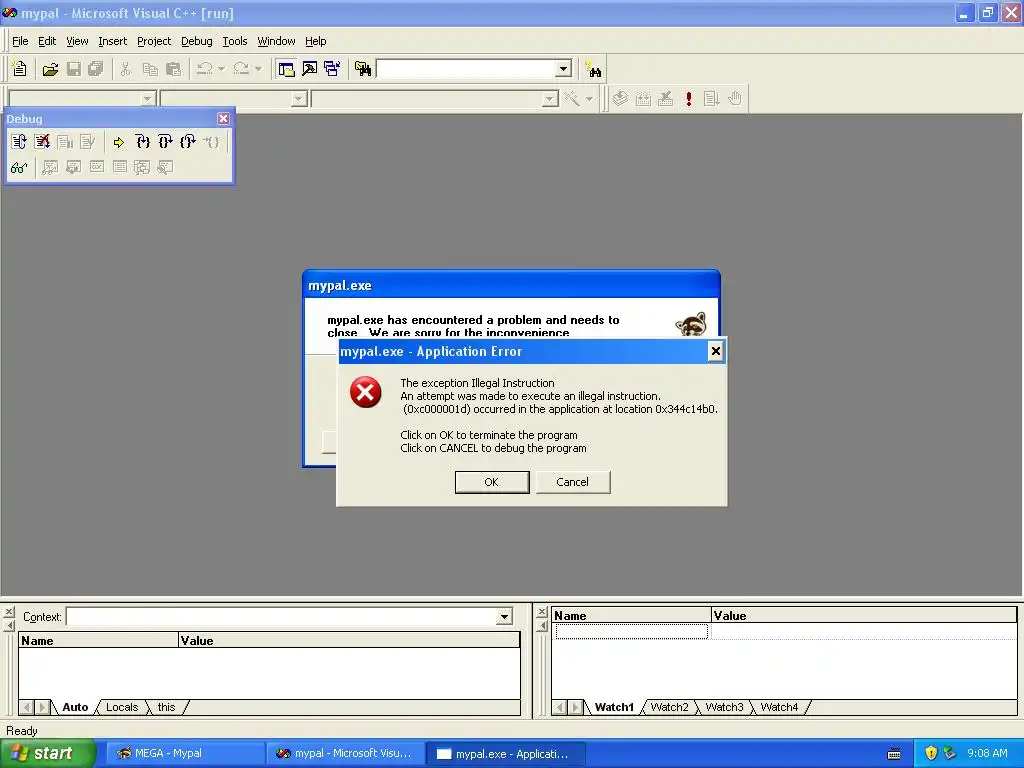The height and width of the screenshot is (768, 1024).
Task: Click the New Text File toolbar icon
Action: 20,69
